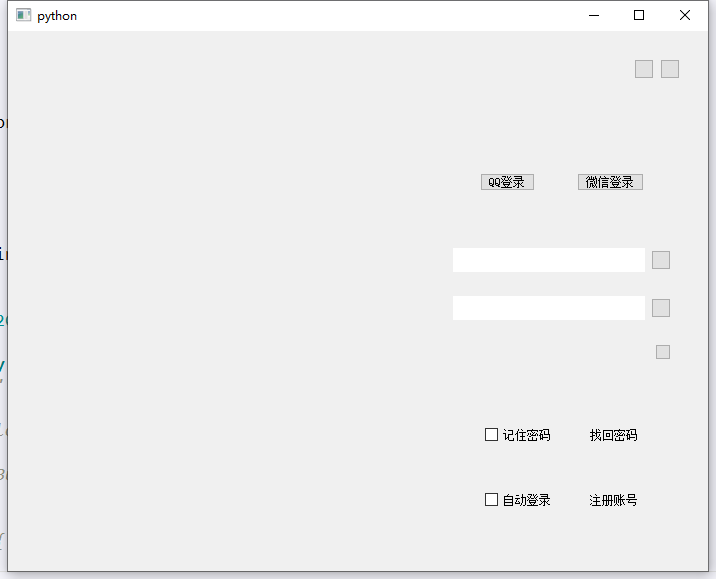Screen dimensions: 716x579
Task: Maximize the python window
Action: [639, 16]
